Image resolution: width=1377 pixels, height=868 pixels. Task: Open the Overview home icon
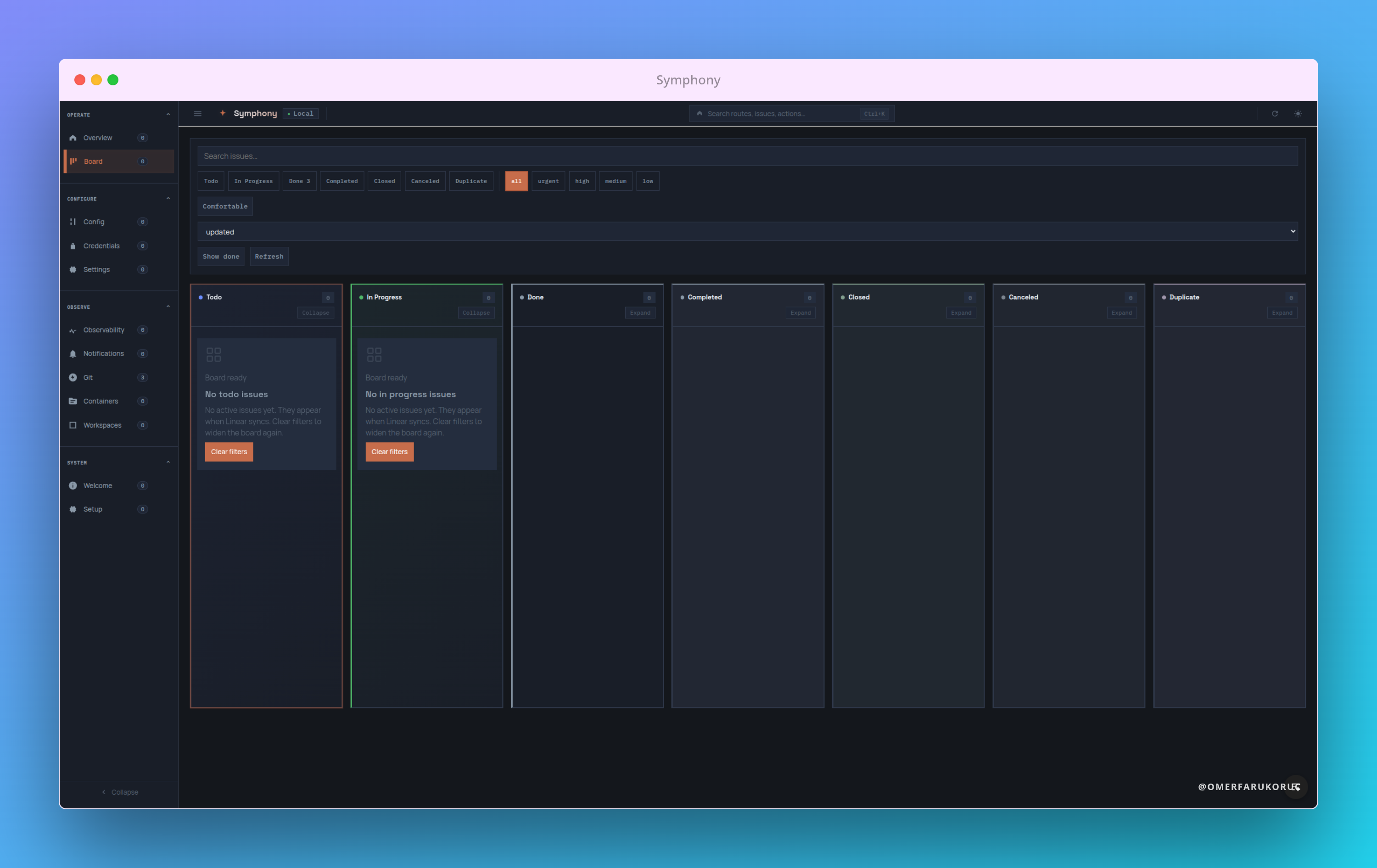(73, 138)
